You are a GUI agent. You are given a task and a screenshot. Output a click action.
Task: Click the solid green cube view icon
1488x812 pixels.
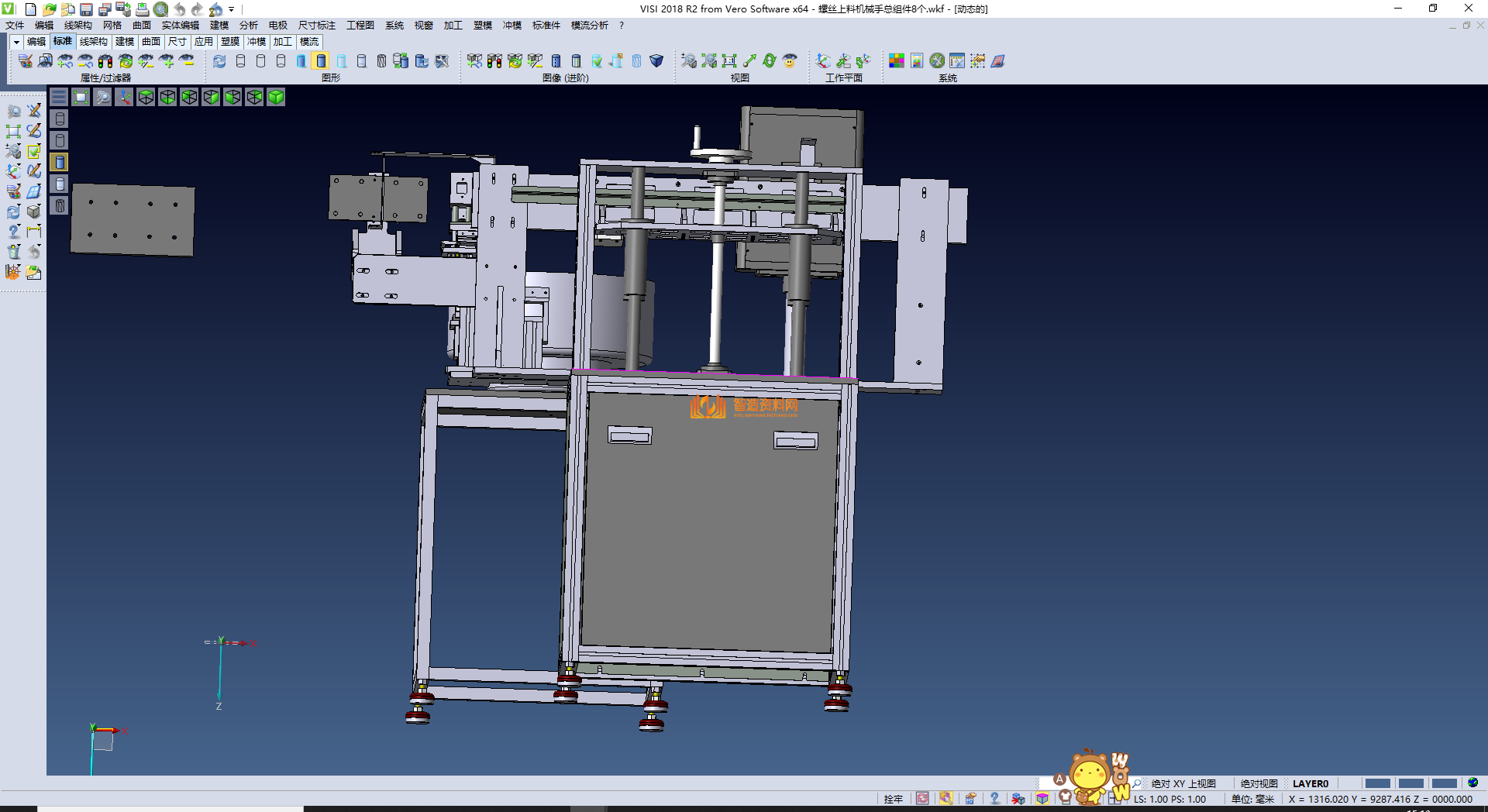point(276,97)
